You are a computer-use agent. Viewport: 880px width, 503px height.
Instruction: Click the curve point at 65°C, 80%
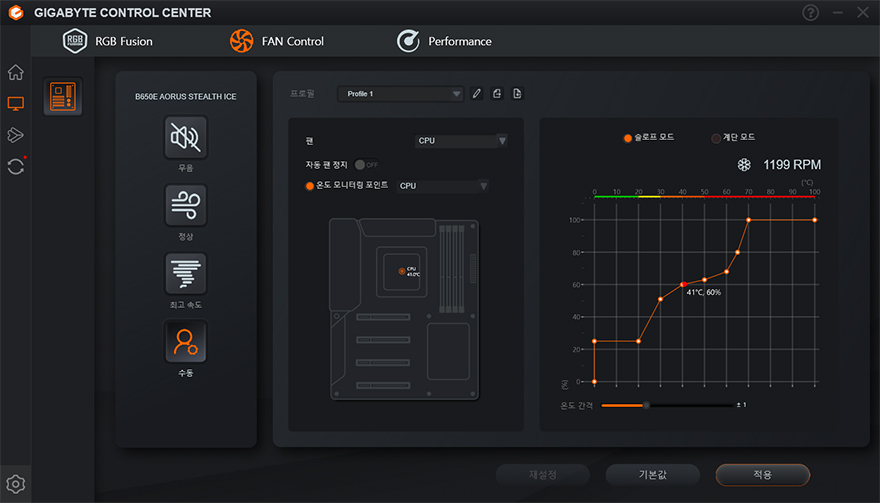[x=737, y=252]
